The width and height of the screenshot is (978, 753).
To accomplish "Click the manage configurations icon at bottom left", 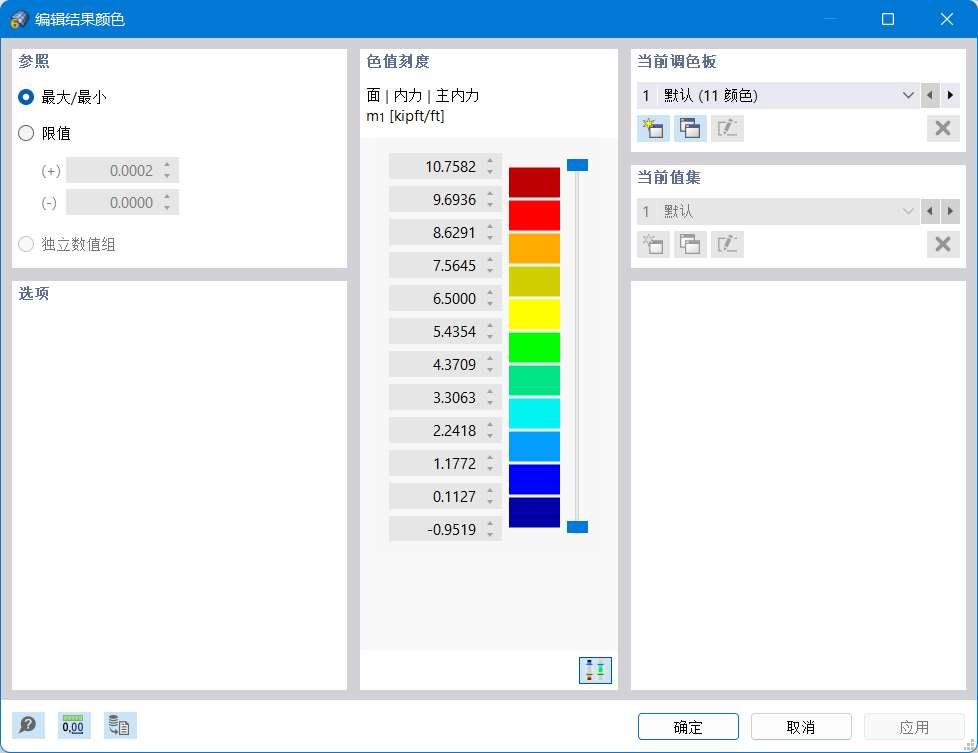I will point(119,725).
